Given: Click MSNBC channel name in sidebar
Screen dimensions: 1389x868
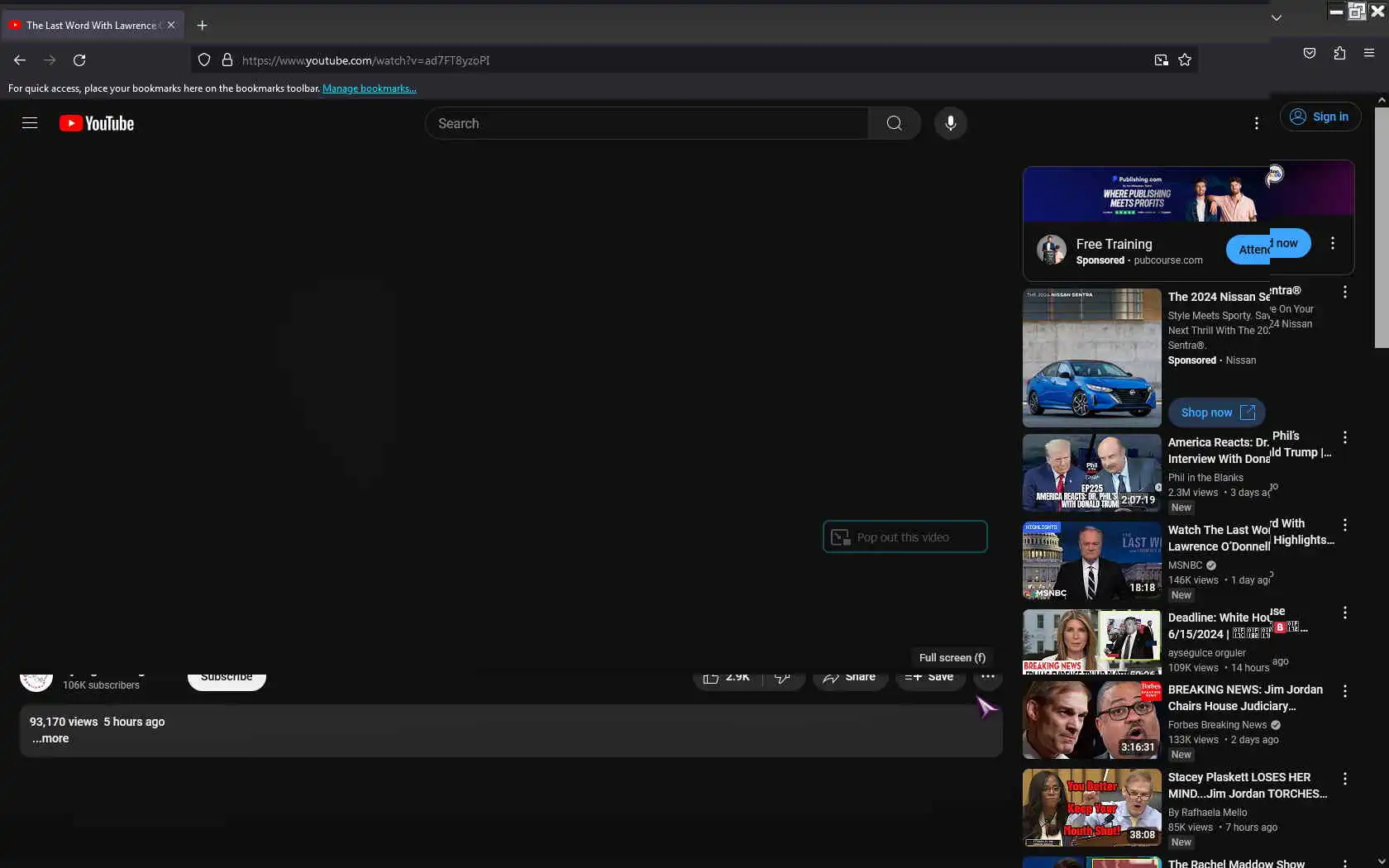Looking at the screenshot, I should point(1185,565).
